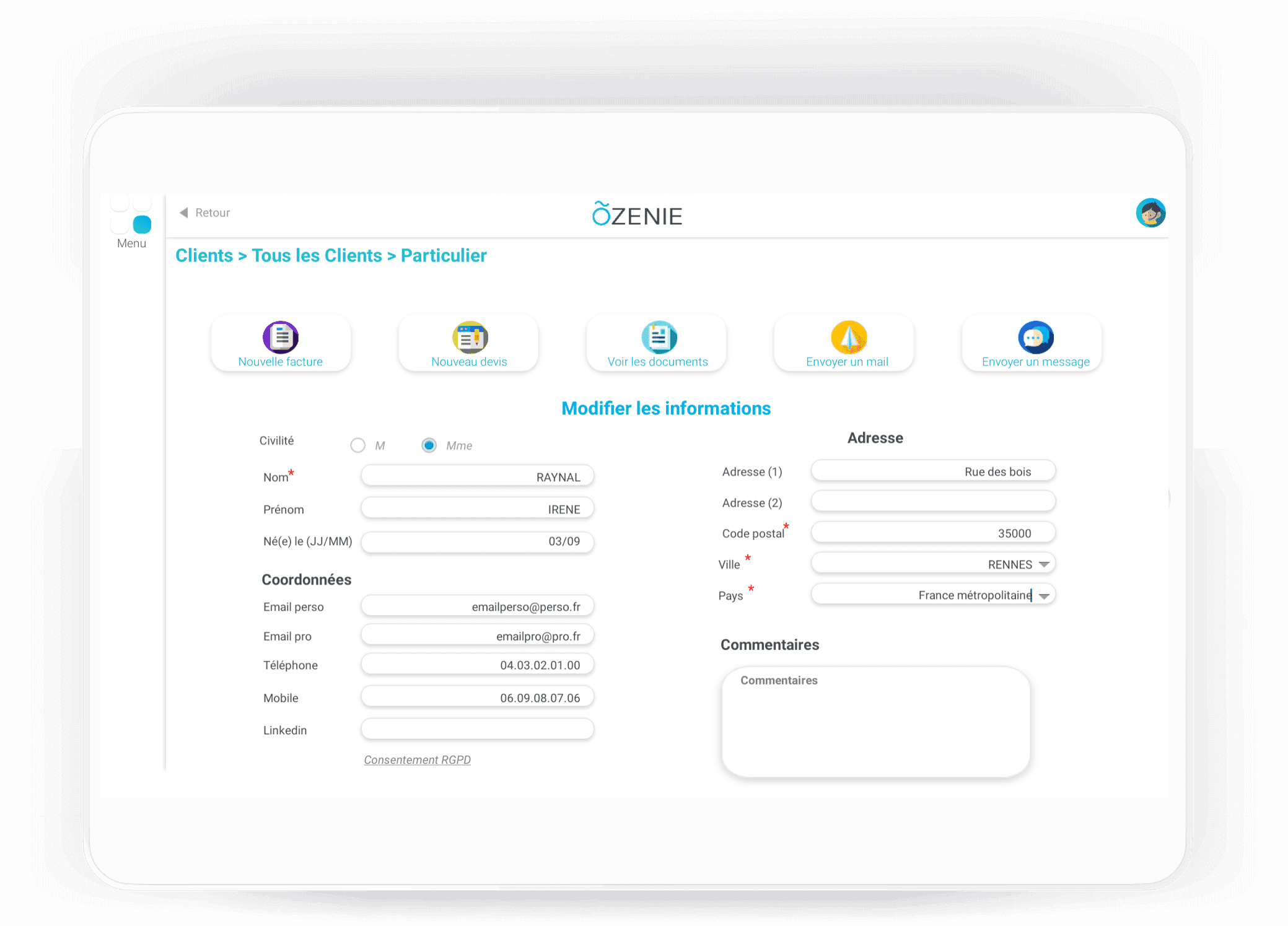The width and height of the screenshot is (1288, 926).
Task: Click the Voir les documents icon
Action: pyautogui.click(x=659, y=337)
